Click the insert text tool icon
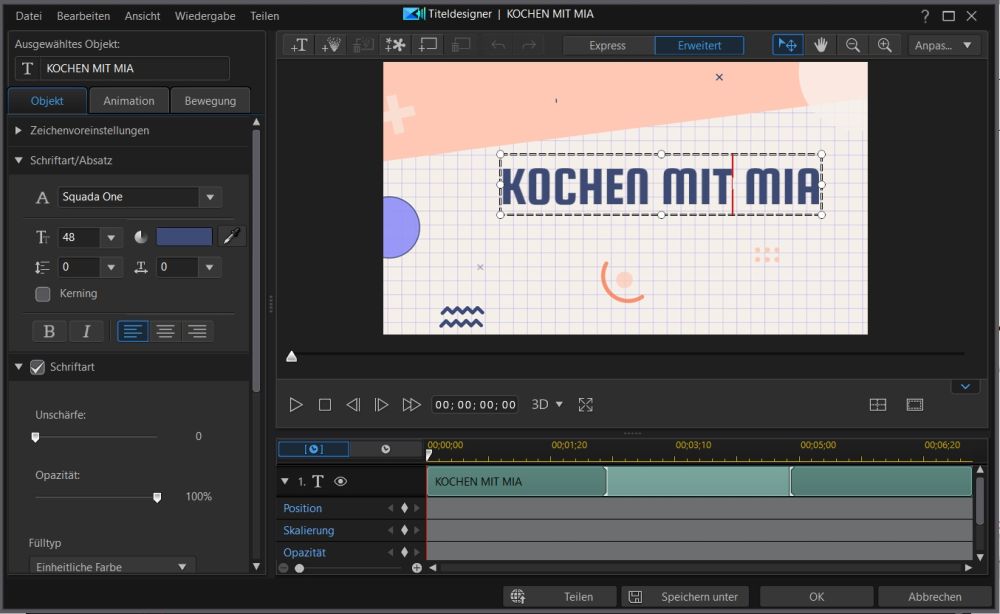Screen dimensions: 1000x614 point(299,45)
